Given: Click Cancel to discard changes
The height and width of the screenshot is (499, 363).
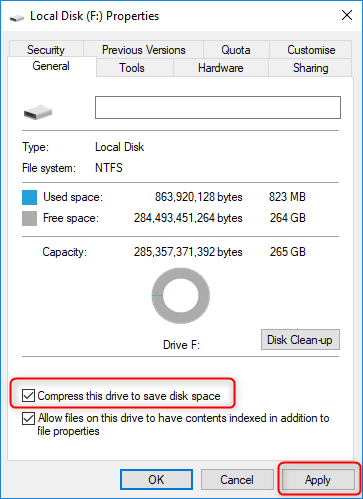Looking at the screenshot, I should click(x=237, y=480).
